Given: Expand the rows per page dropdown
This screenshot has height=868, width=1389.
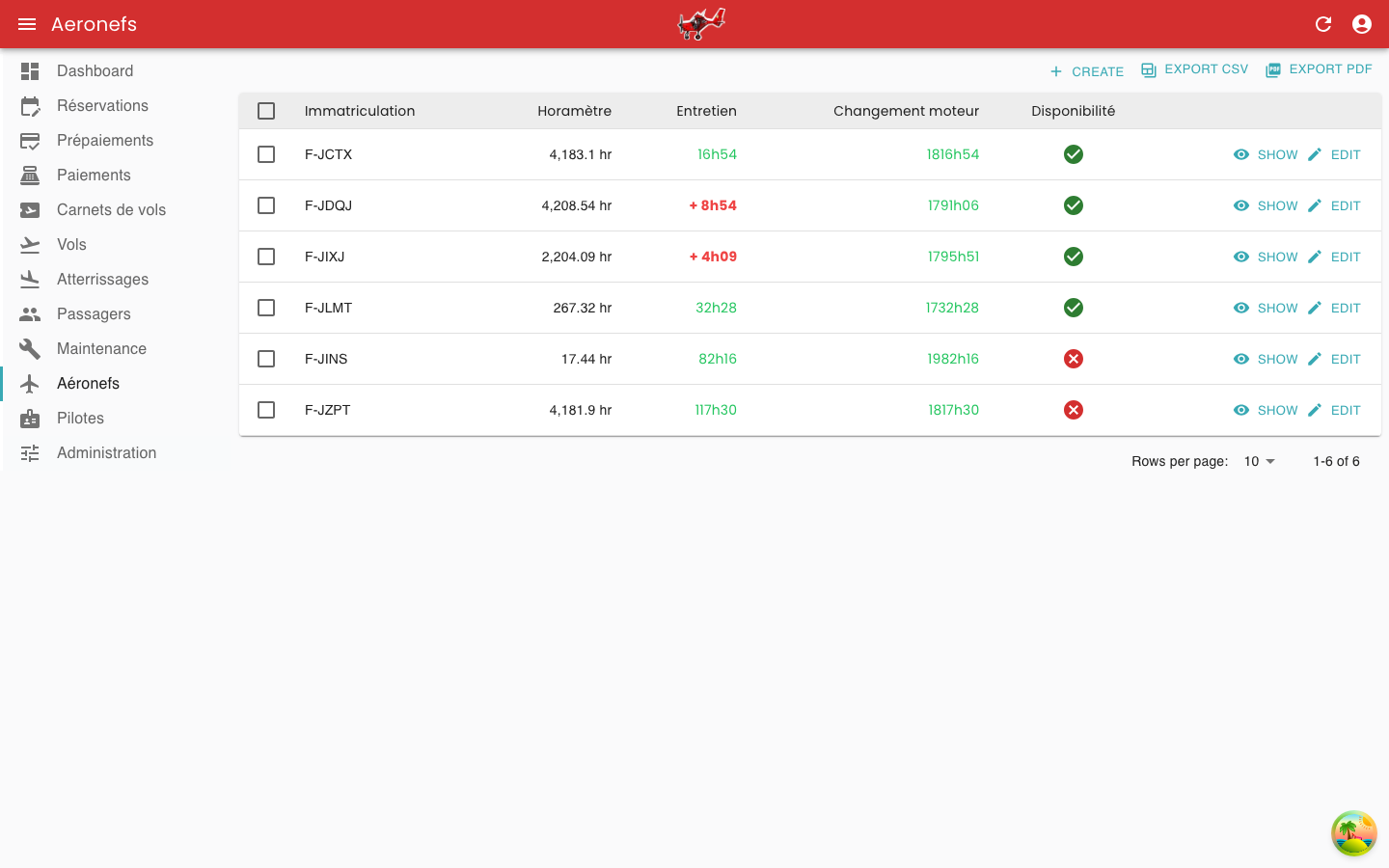Looking at the screenshot, I should (x=1260, y=461).
